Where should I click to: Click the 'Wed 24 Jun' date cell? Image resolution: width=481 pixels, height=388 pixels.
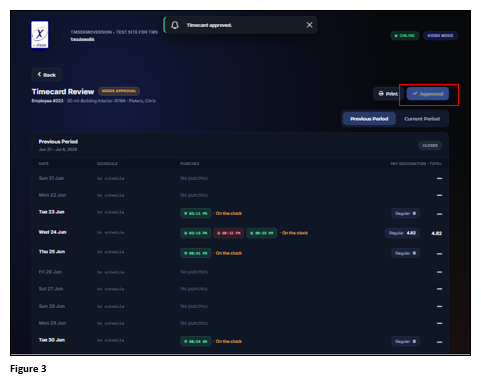[52, 232]
